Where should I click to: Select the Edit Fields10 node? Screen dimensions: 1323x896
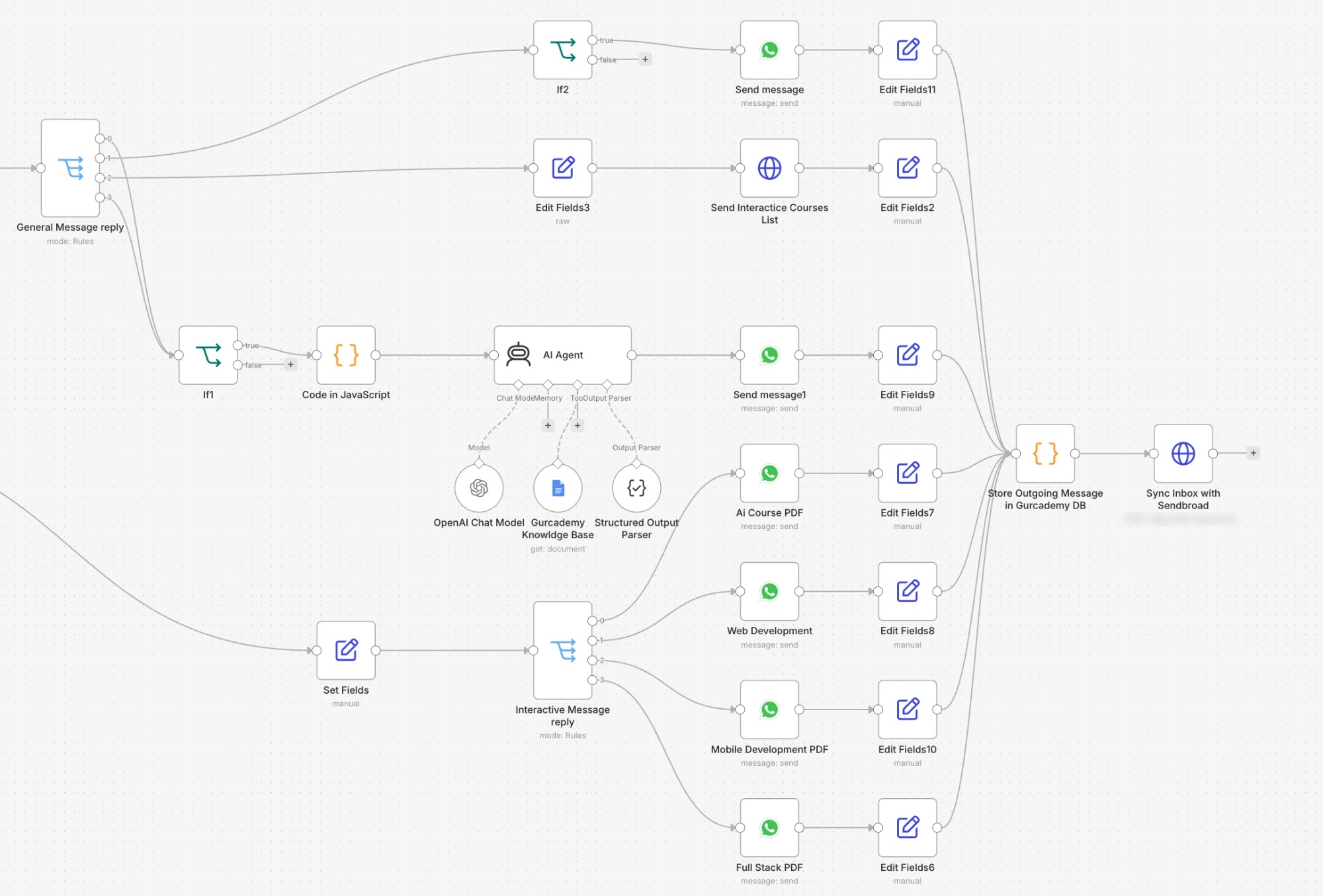[908, 710]
